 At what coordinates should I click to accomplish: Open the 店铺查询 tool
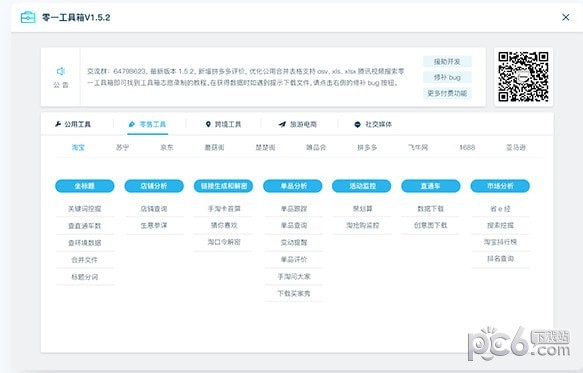[x=154, y=209]
